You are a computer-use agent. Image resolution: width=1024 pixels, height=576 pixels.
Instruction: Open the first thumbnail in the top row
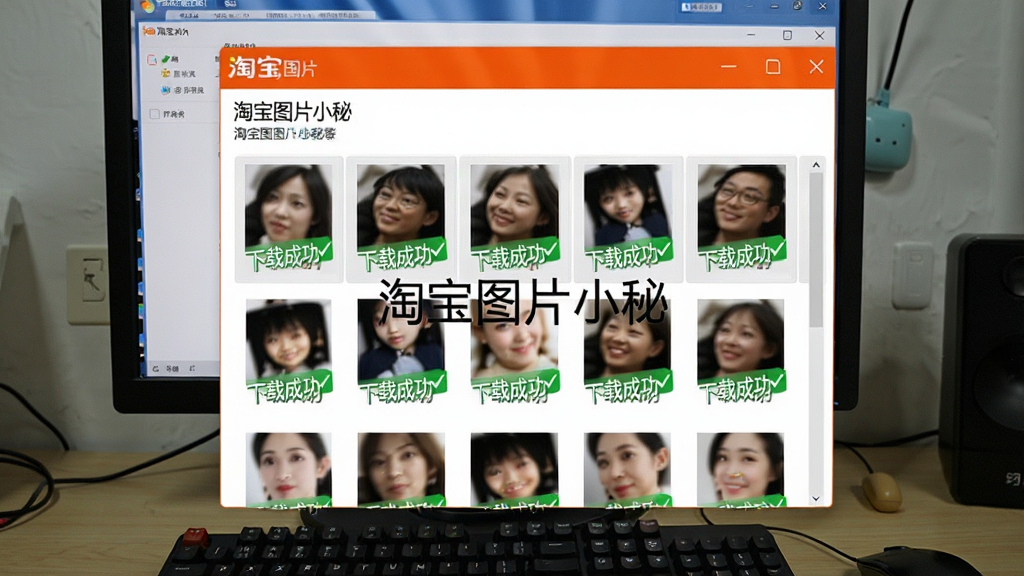coord(289,219)
